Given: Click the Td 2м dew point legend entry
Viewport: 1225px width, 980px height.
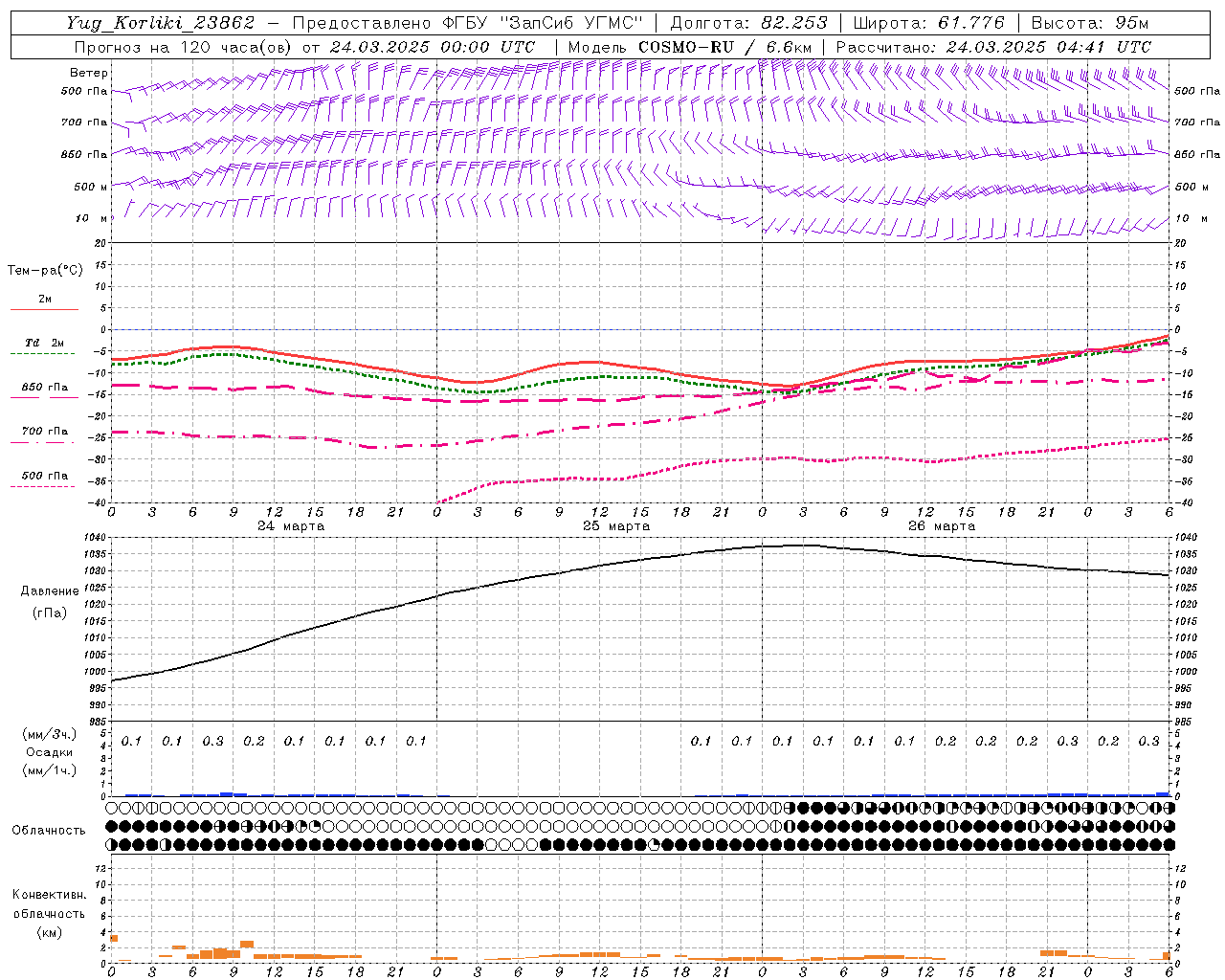Looking at the screenshot, I should (x=44, y=343).
